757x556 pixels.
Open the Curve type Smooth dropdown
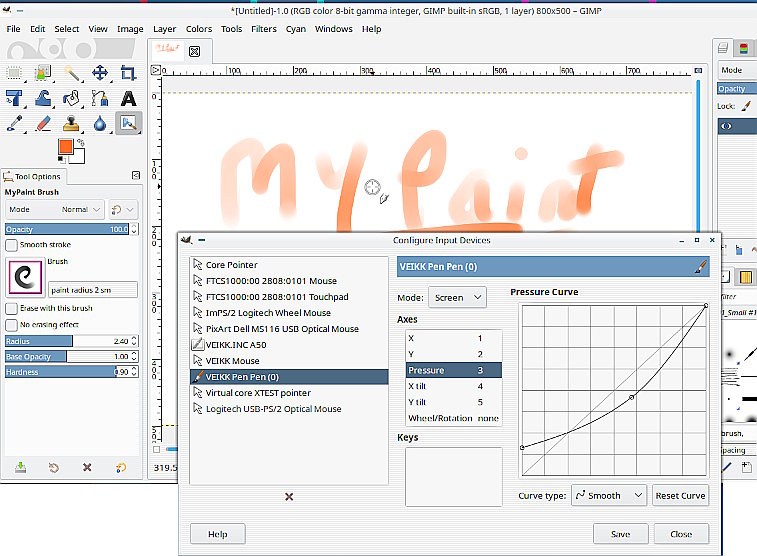point(608,495)
